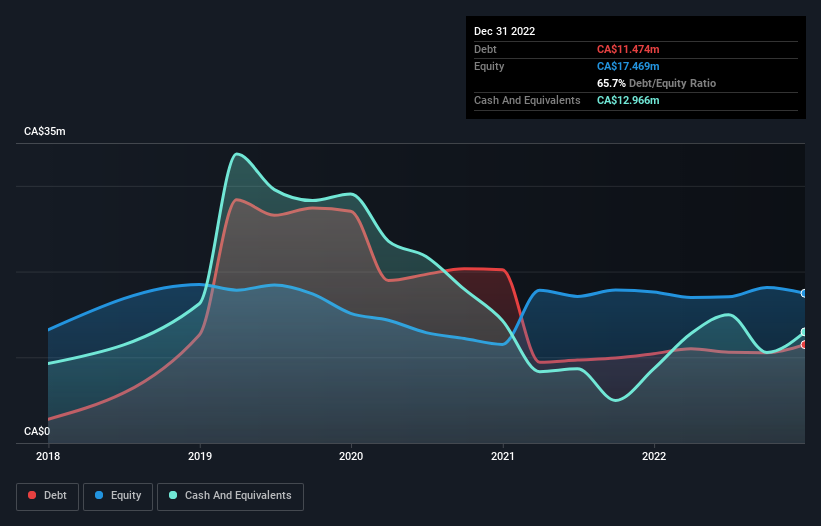
Task: Click the CA$0 y-axis label
Action: pos(37,431)
